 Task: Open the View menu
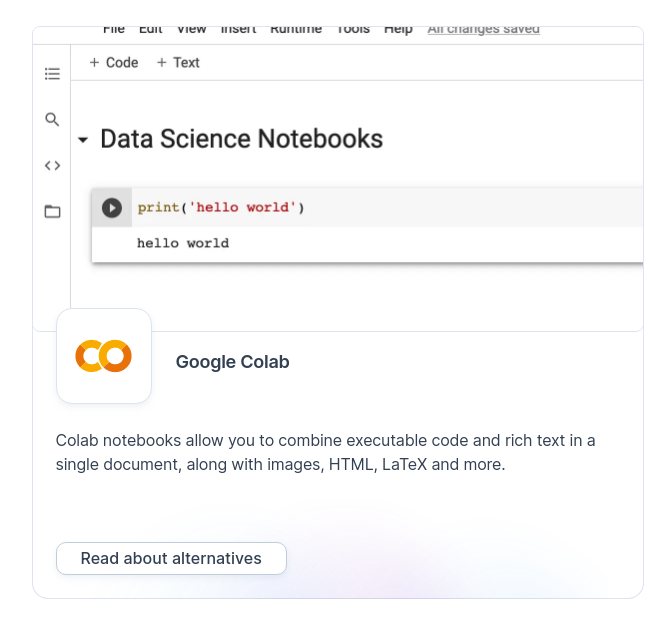191,30
